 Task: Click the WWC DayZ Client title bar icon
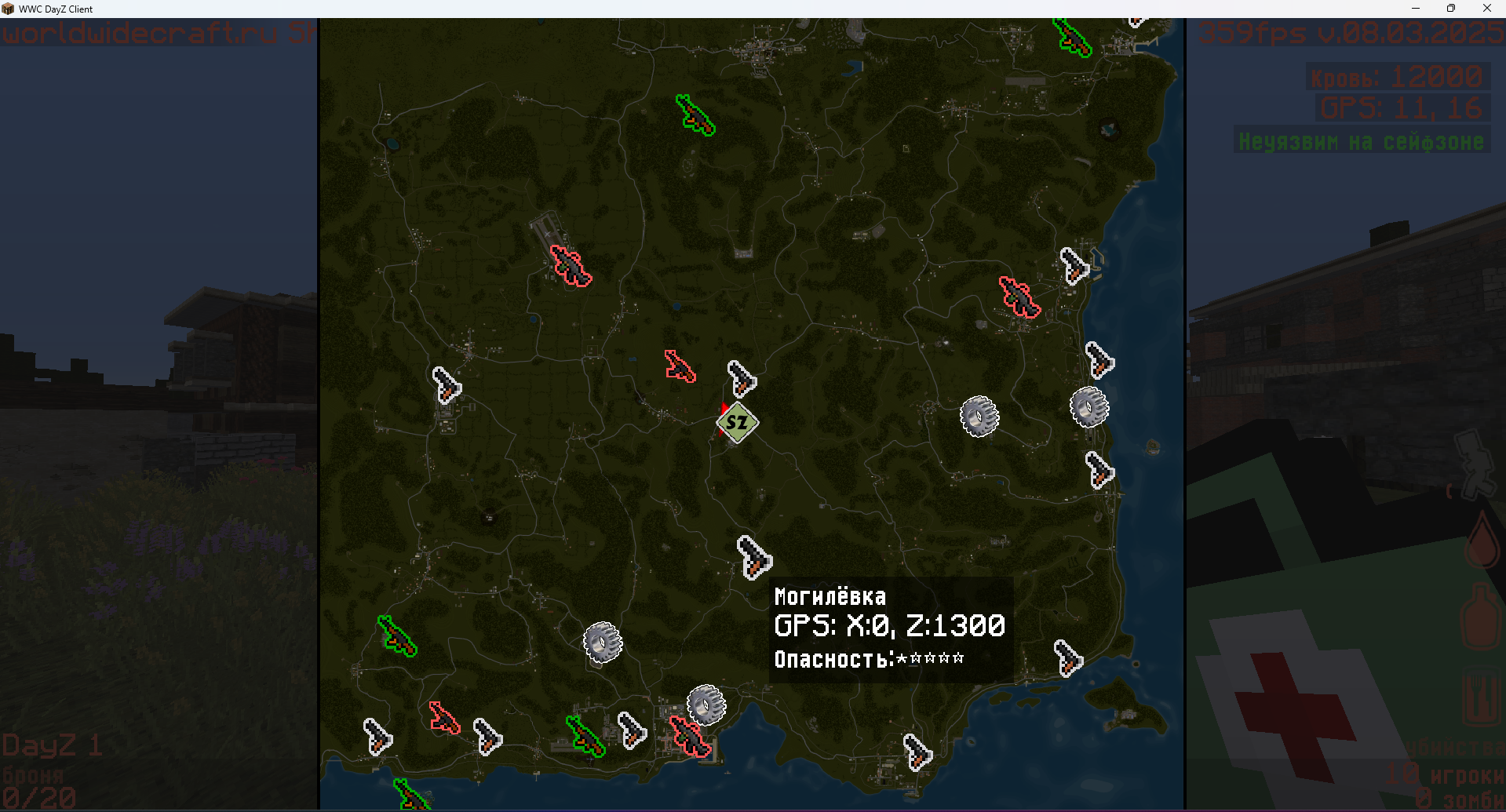8,9
